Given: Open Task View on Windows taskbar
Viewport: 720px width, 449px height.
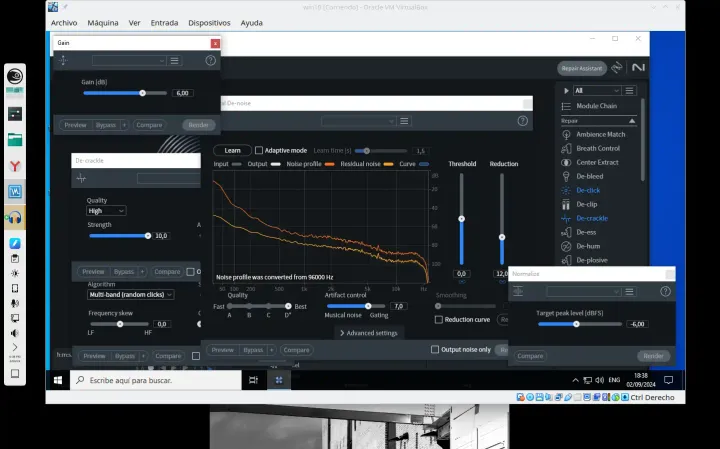Looking at the screenshot, I should point(253,380).
